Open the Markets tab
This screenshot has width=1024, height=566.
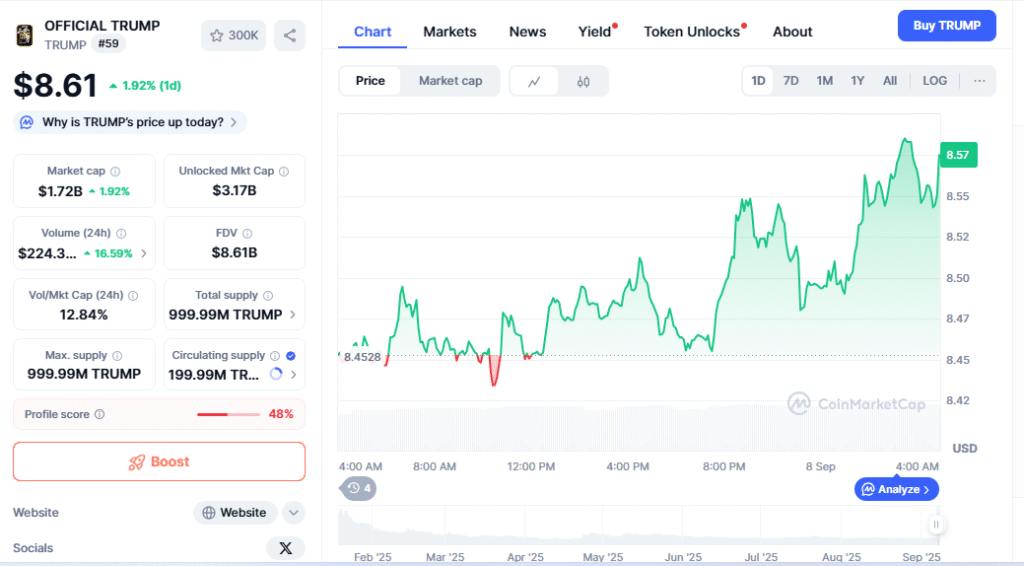point(449,32)
